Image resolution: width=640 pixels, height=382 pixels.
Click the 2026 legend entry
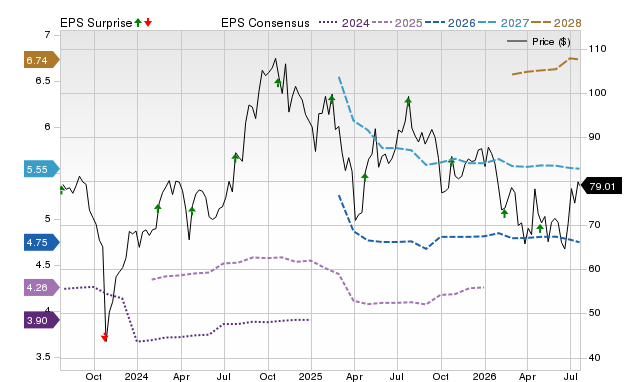point(450,23)
